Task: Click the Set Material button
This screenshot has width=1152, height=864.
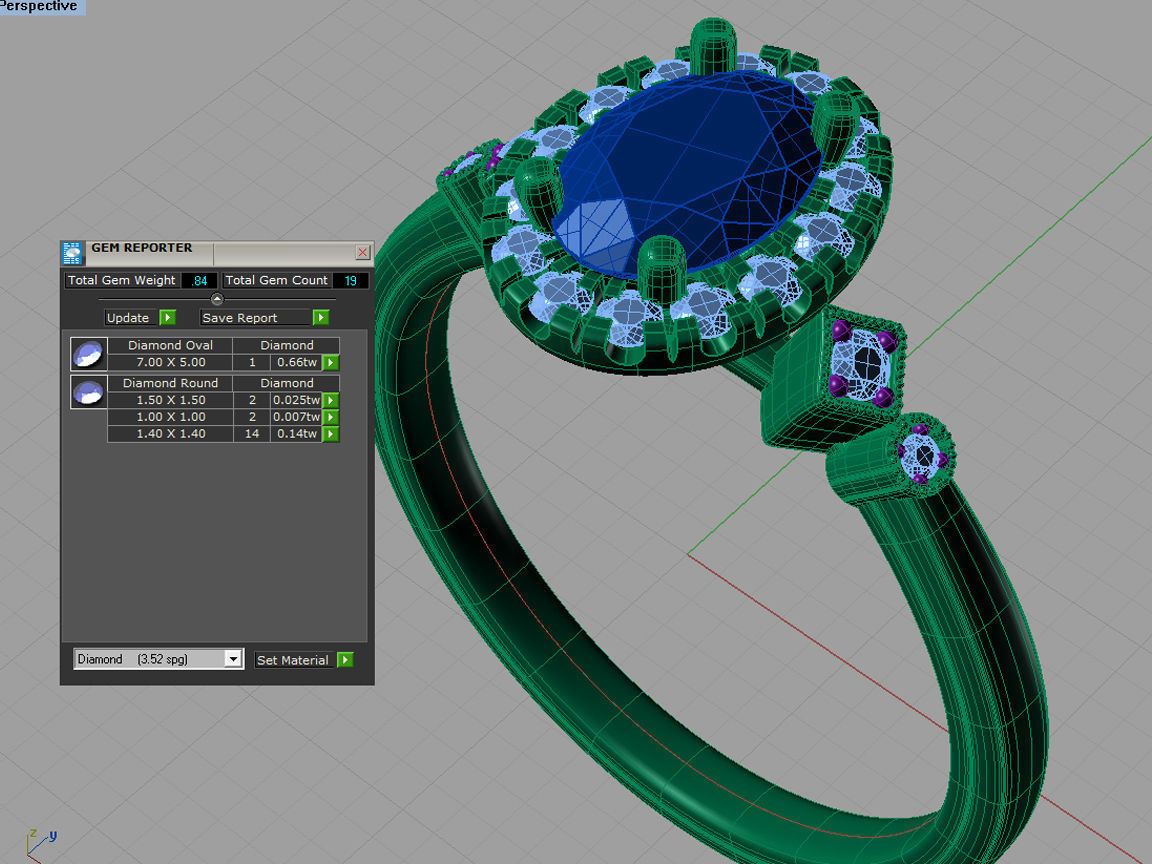Action: 292,660
